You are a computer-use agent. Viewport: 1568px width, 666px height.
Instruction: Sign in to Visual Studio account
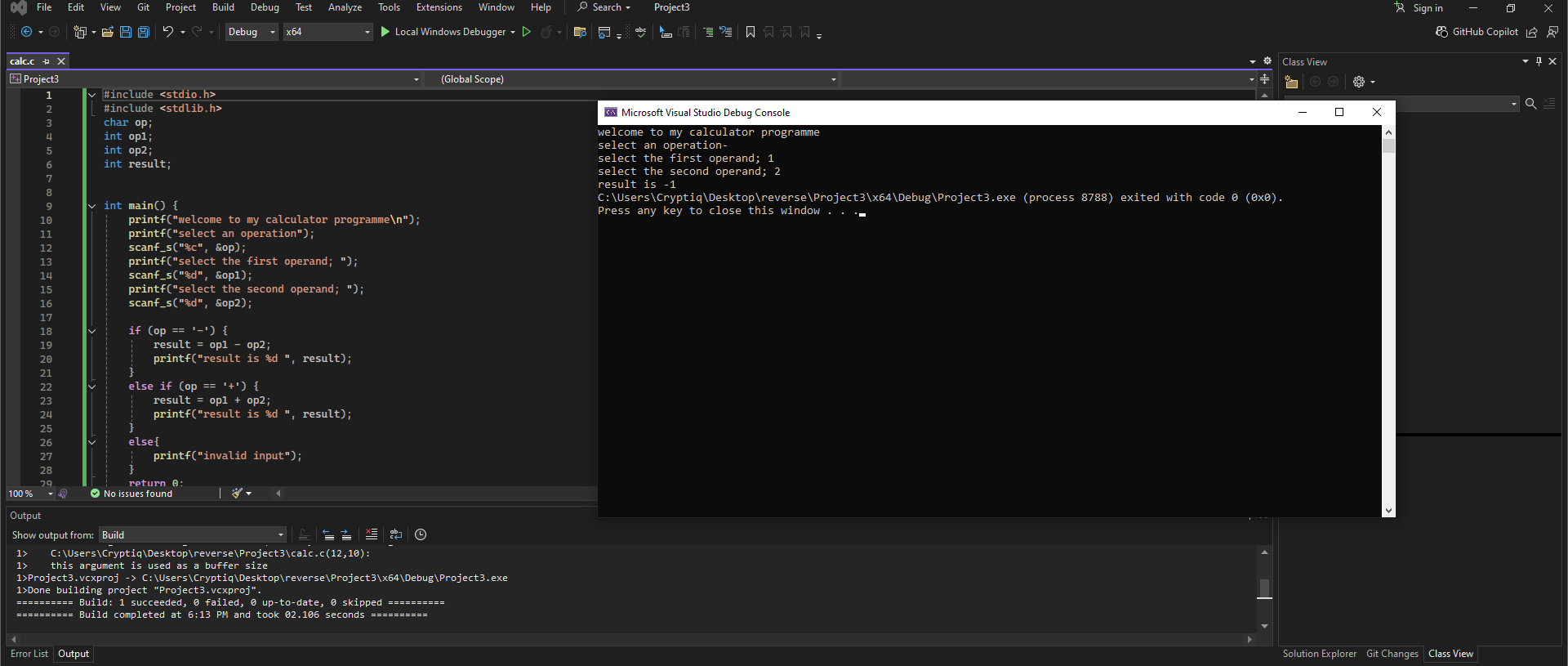(1419, 7)
